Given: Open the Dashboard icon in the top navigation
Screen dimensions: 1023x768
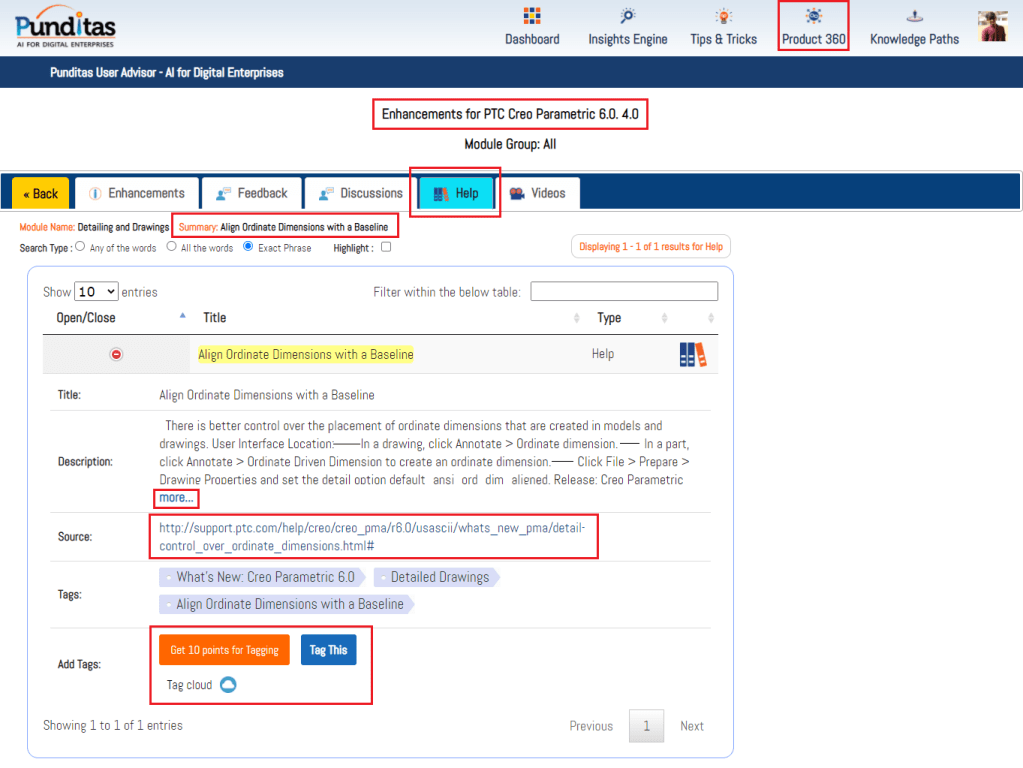Looking at the screenshot, I should point(532,17).
